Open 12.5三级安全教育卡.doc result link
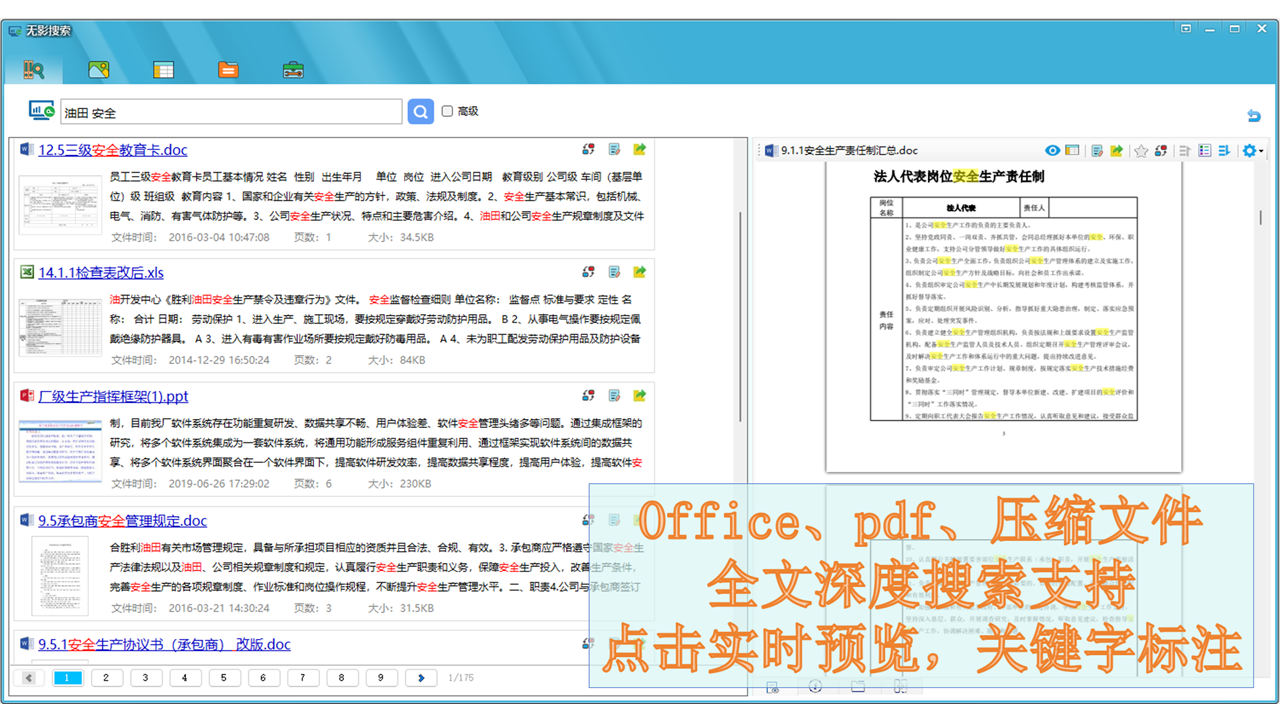1280x720 pixels. tap(112, 150)
